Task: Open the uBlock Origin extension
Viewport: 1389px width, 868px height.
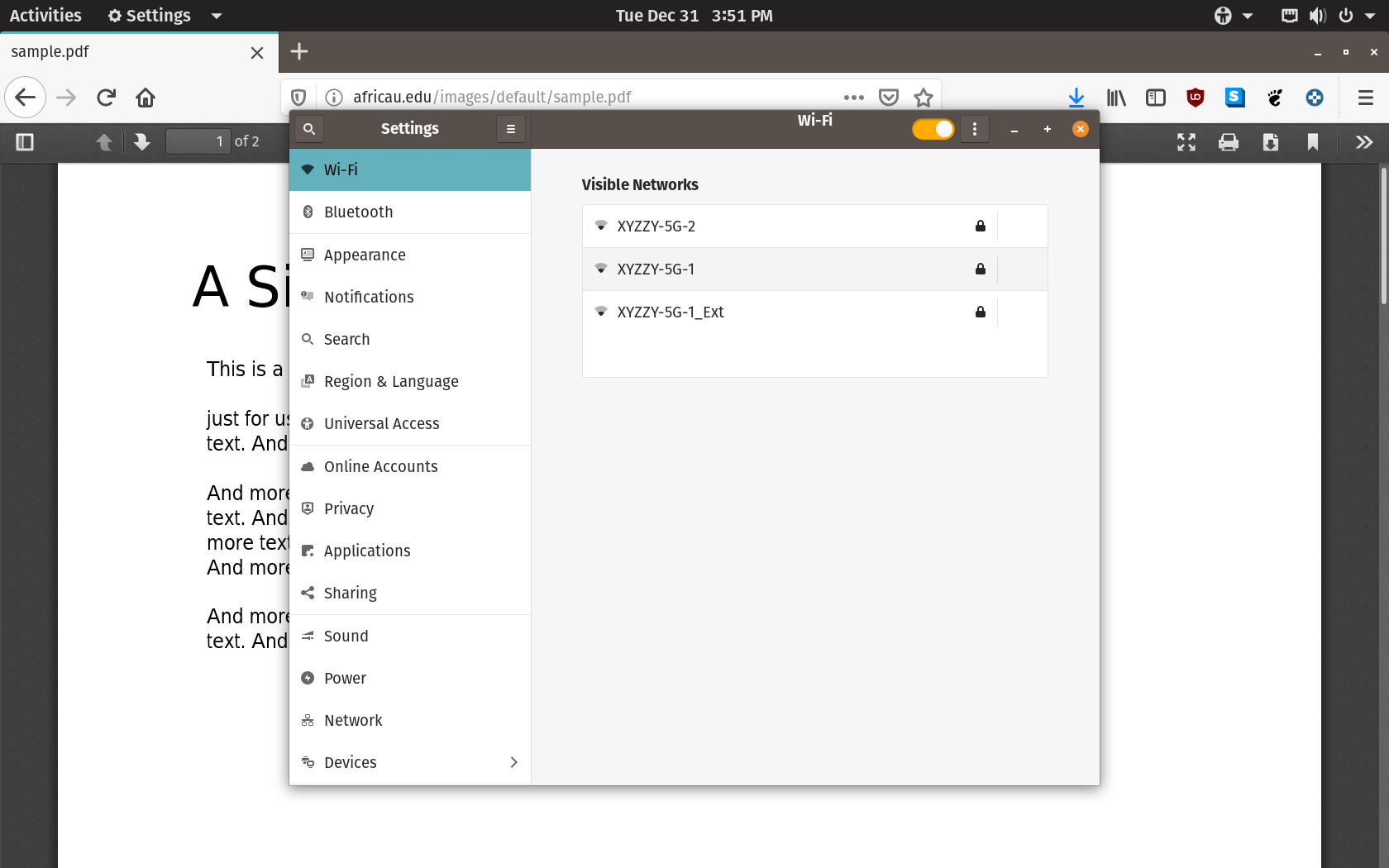Action: click(1195, 97)
